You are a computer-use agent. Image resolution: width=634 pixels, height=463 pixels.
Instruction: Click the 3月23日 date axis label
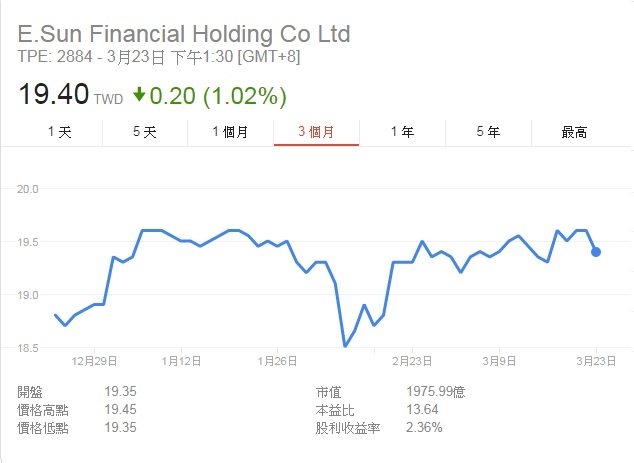coord(596,361)
